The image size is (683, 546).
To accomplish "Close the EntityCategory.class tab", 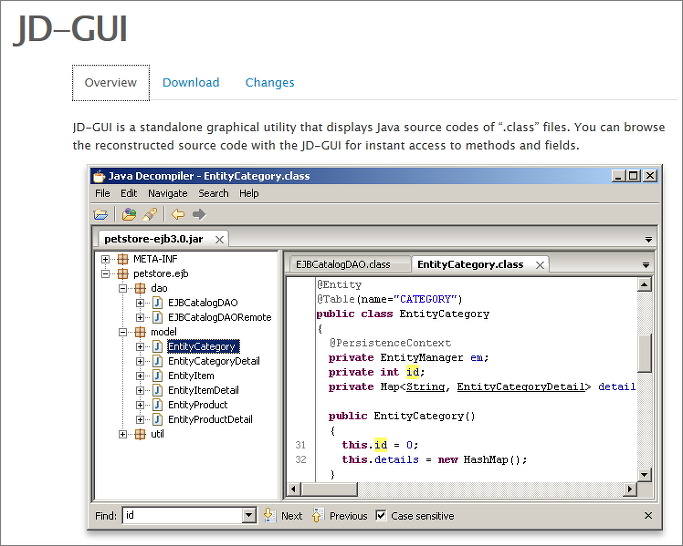I will click(540, 265).
